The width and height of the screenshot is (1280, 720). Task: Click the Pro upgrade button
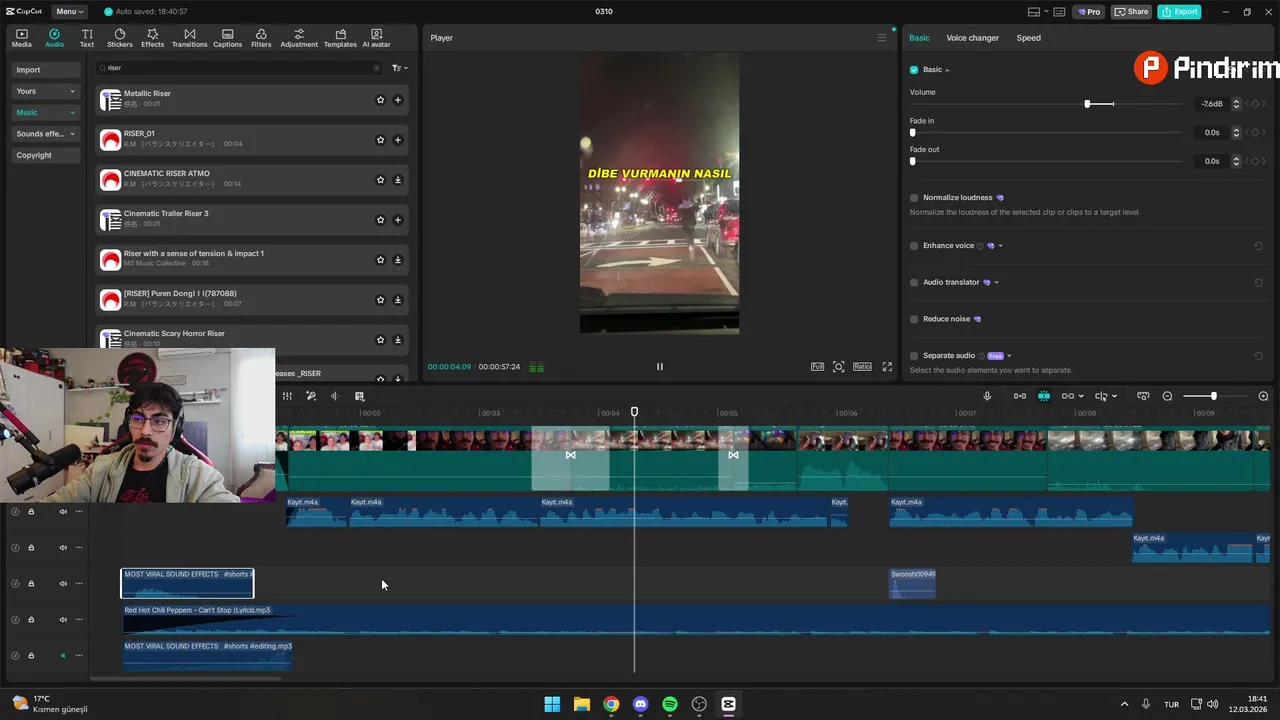(x=1089, y=12)
